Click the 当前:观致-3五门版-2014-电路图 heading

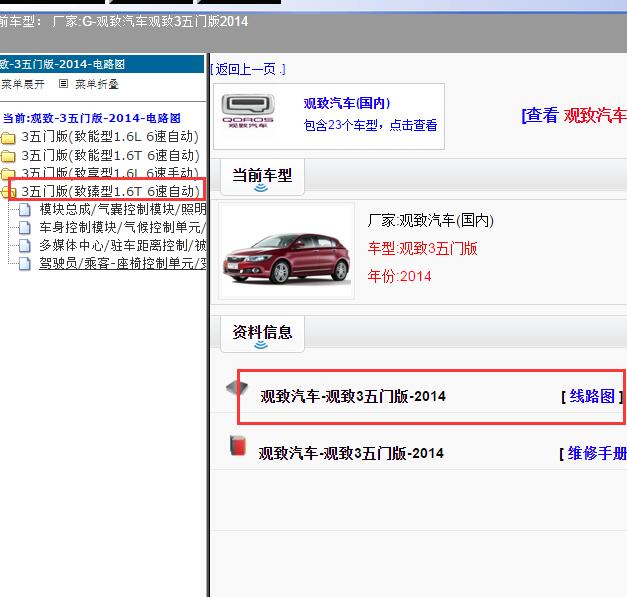(92, 118)
